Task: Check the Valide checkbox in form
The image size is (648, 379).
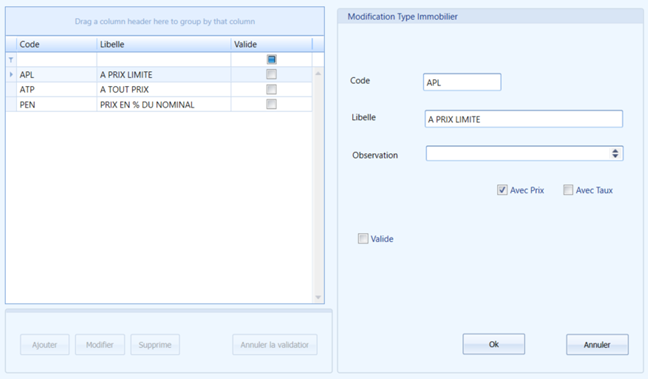Action: point(363,238)
